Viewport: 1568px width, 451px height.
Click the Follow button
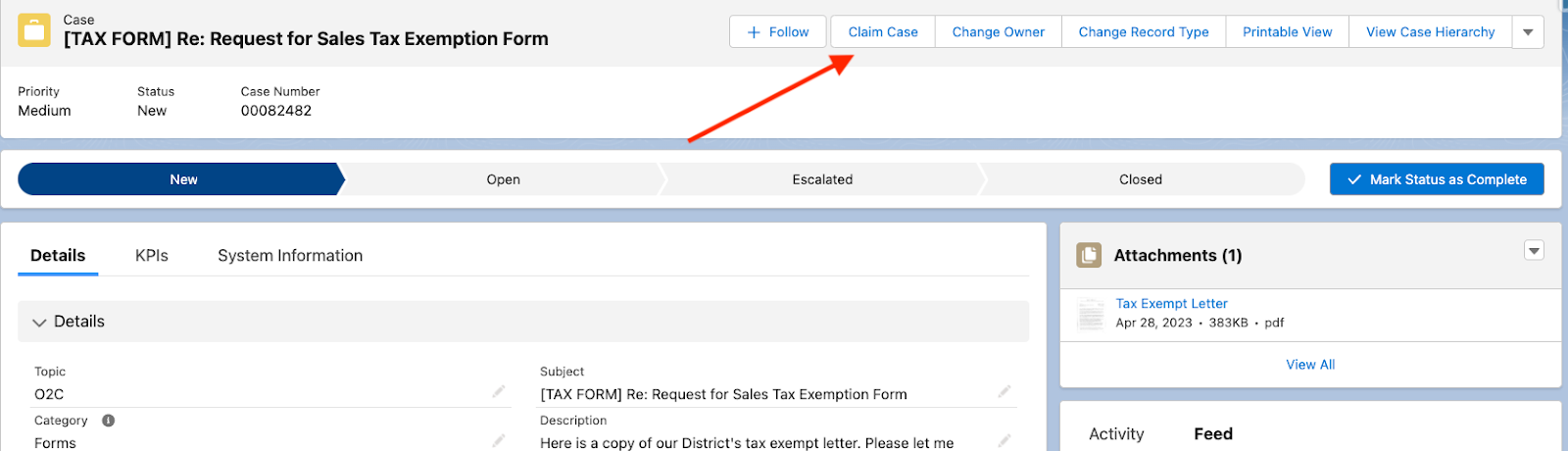click(778, 32)
